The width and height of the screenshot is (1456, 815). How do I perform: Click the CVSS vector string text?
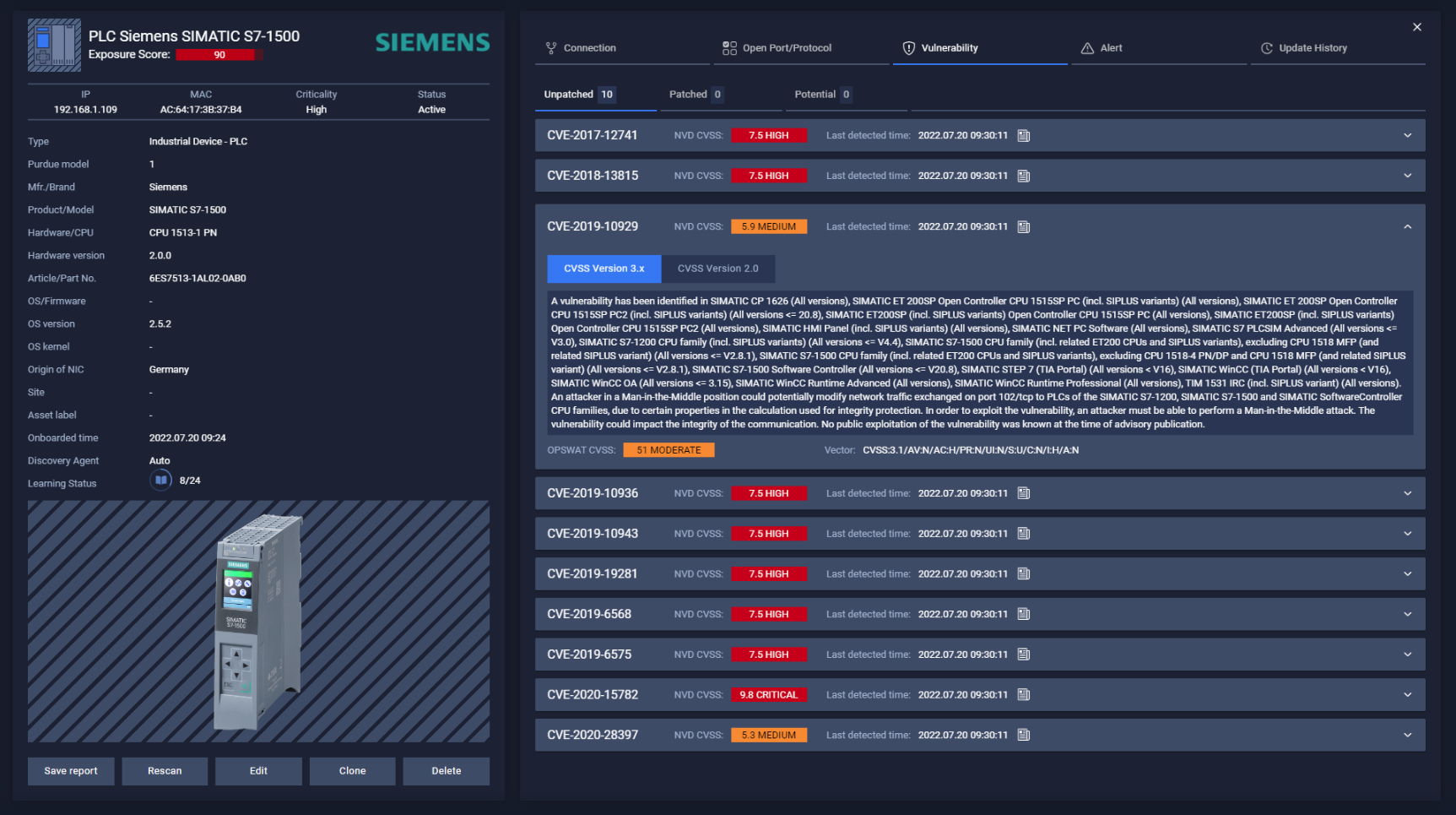tap(971, 450)
